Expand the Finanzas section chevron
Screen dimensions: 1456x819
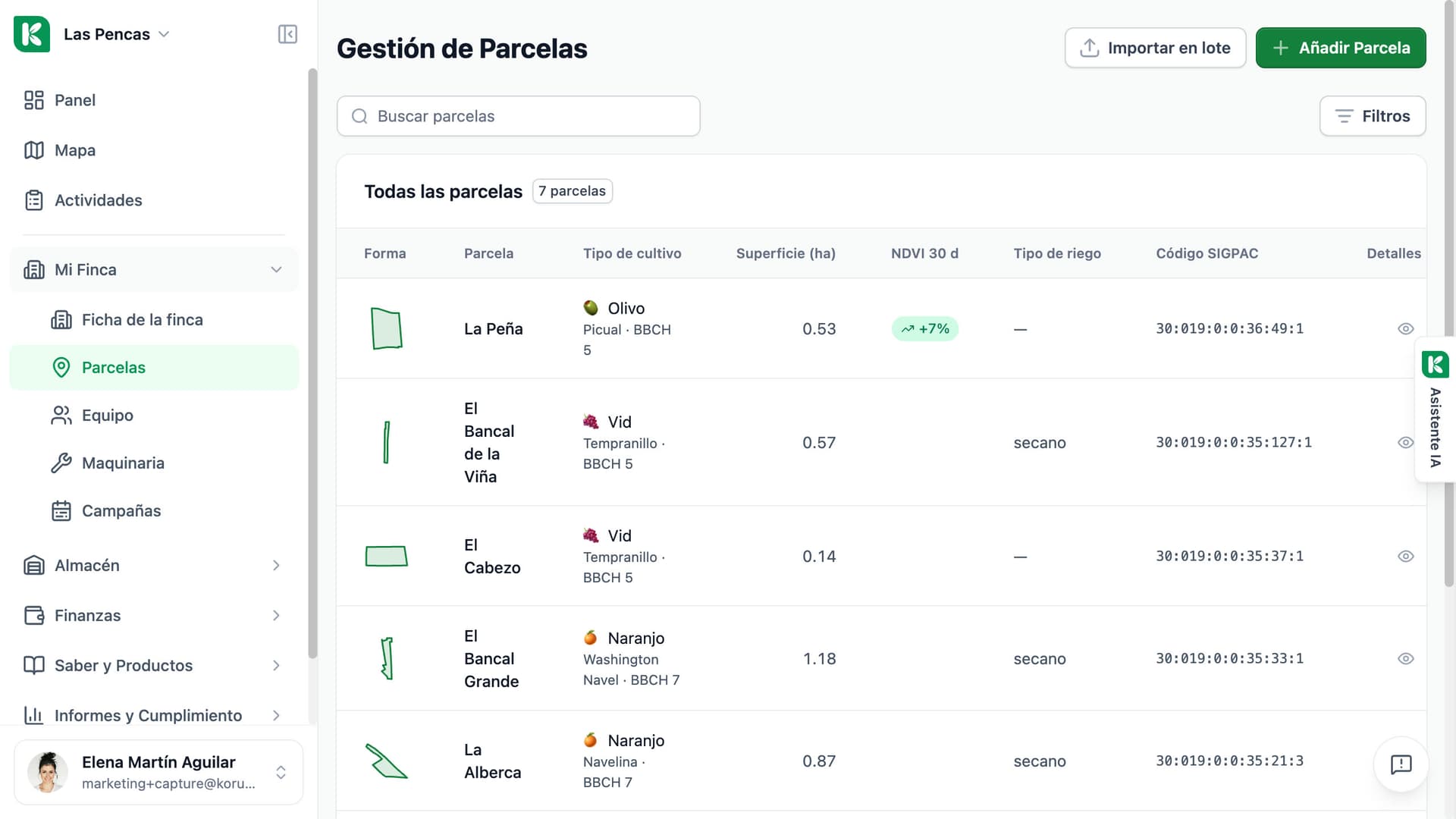click(x=276, y=616)
